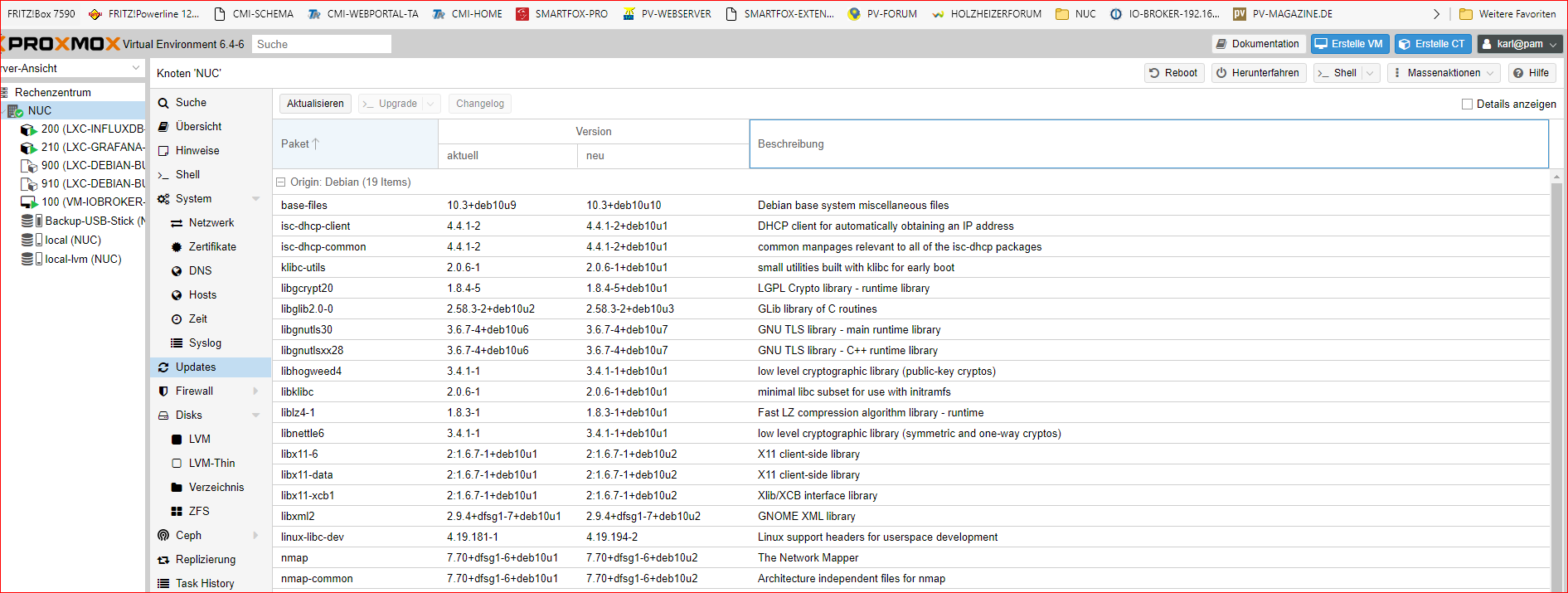This screenshot has width=1568, height=593.
Task: Open Übersicht via its book icon
Action: click(x=163, y=127)
